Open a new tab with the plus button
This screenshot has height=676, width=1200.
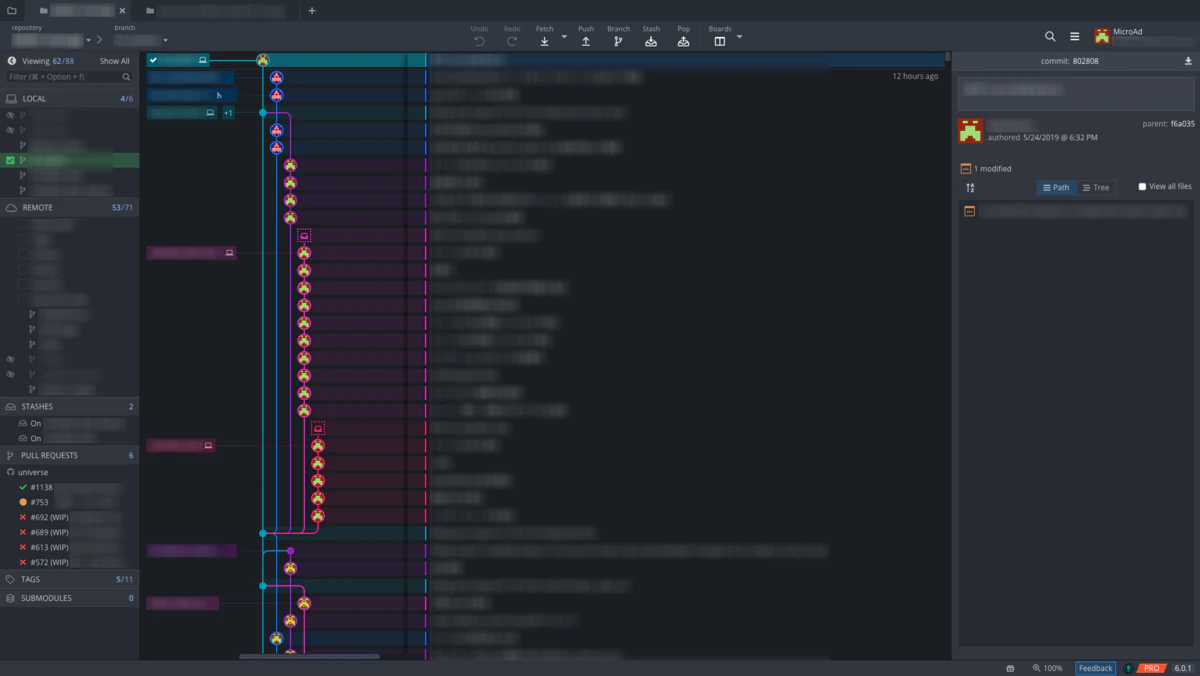[x=312, y=11]
